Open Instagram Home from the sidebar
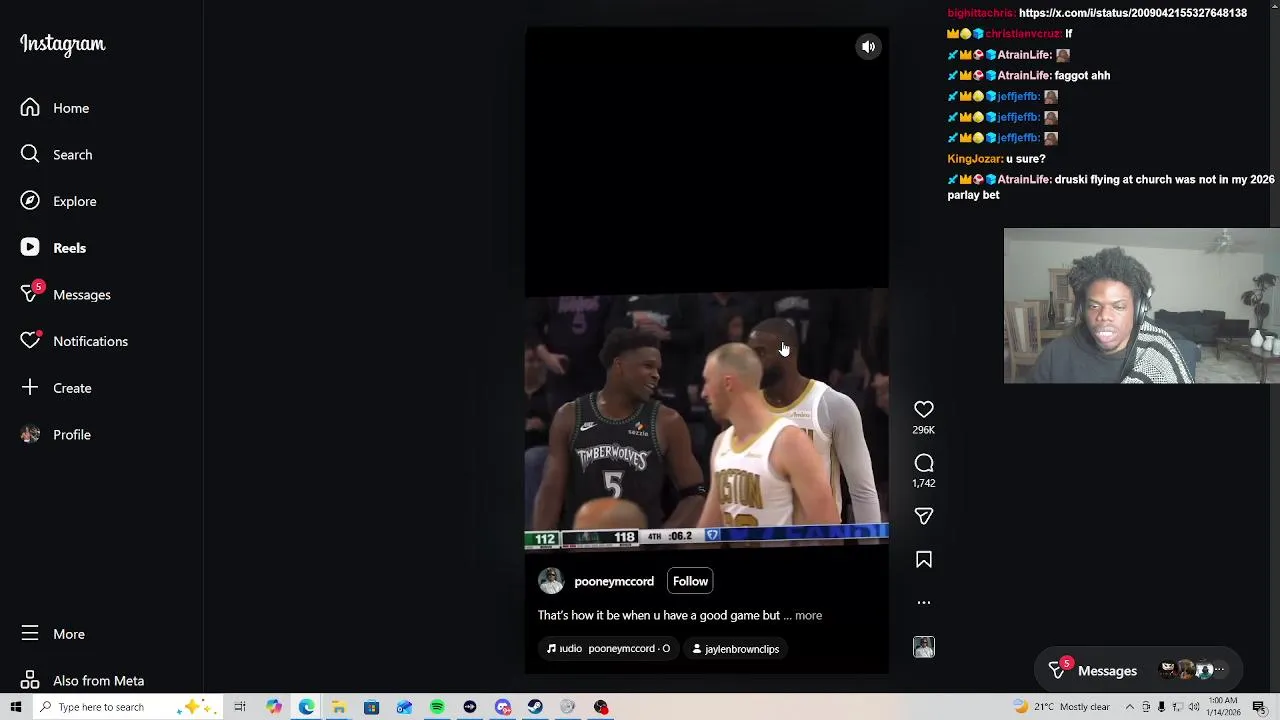 pos(55,108)
